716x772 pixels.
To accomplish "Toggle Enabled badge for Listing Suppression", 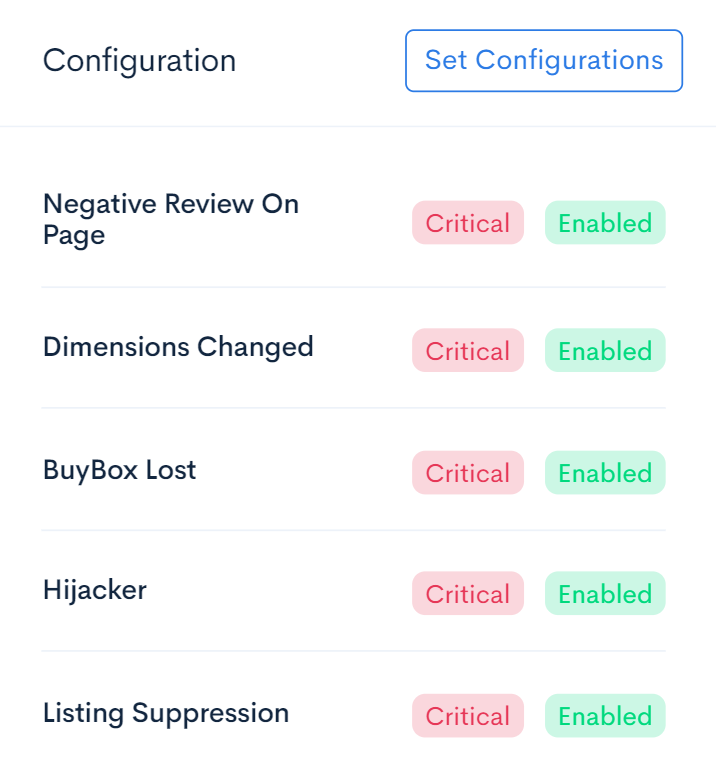I will tap(605, 716).
